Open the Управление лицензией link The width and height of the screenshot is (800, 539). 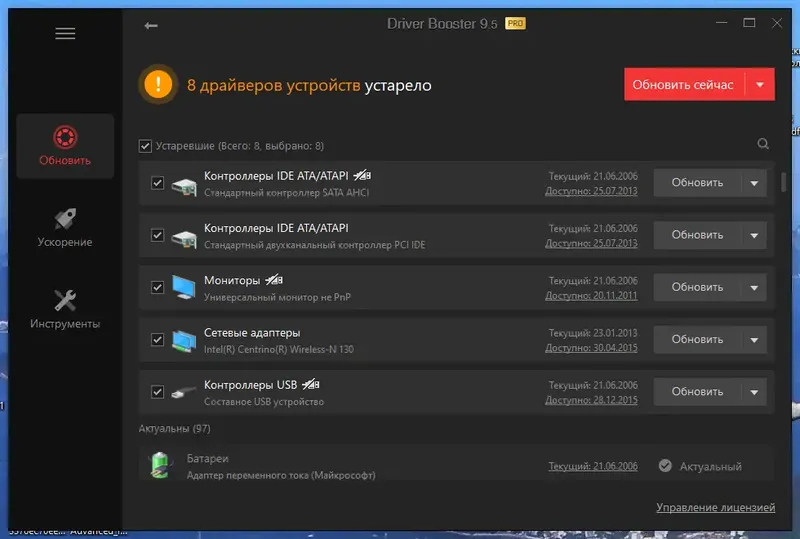[715, 507]
